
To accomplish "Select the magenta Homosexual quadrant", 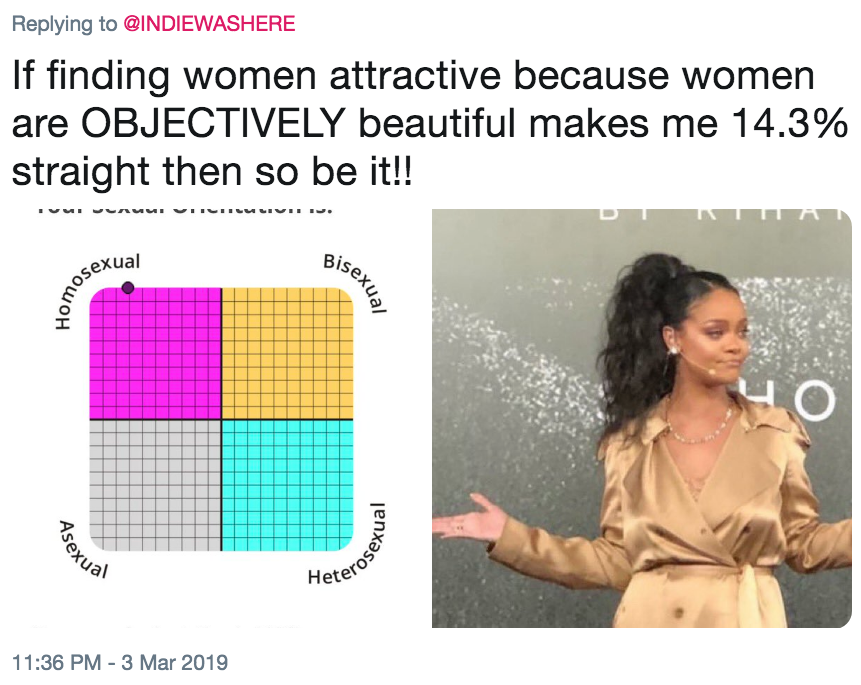I will [155, 353].
